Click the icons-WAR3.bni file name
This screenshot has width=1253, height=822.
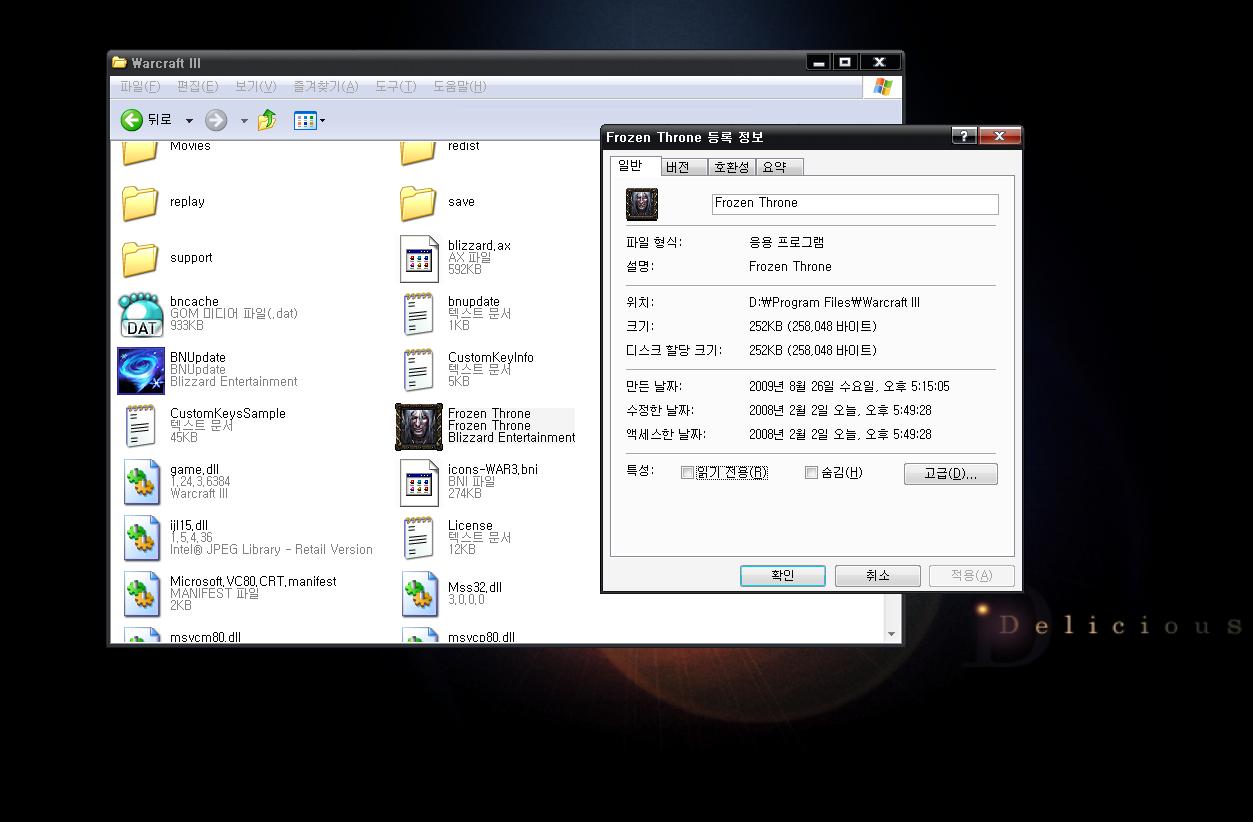click(493, 469)
